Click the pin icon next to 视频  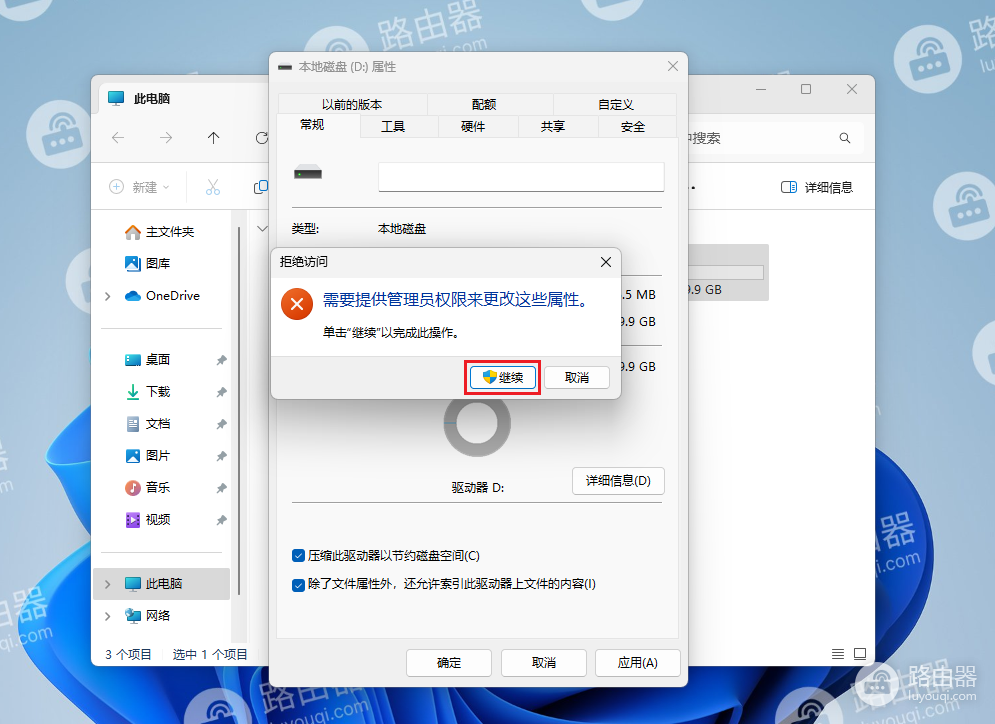pos(221,520)
